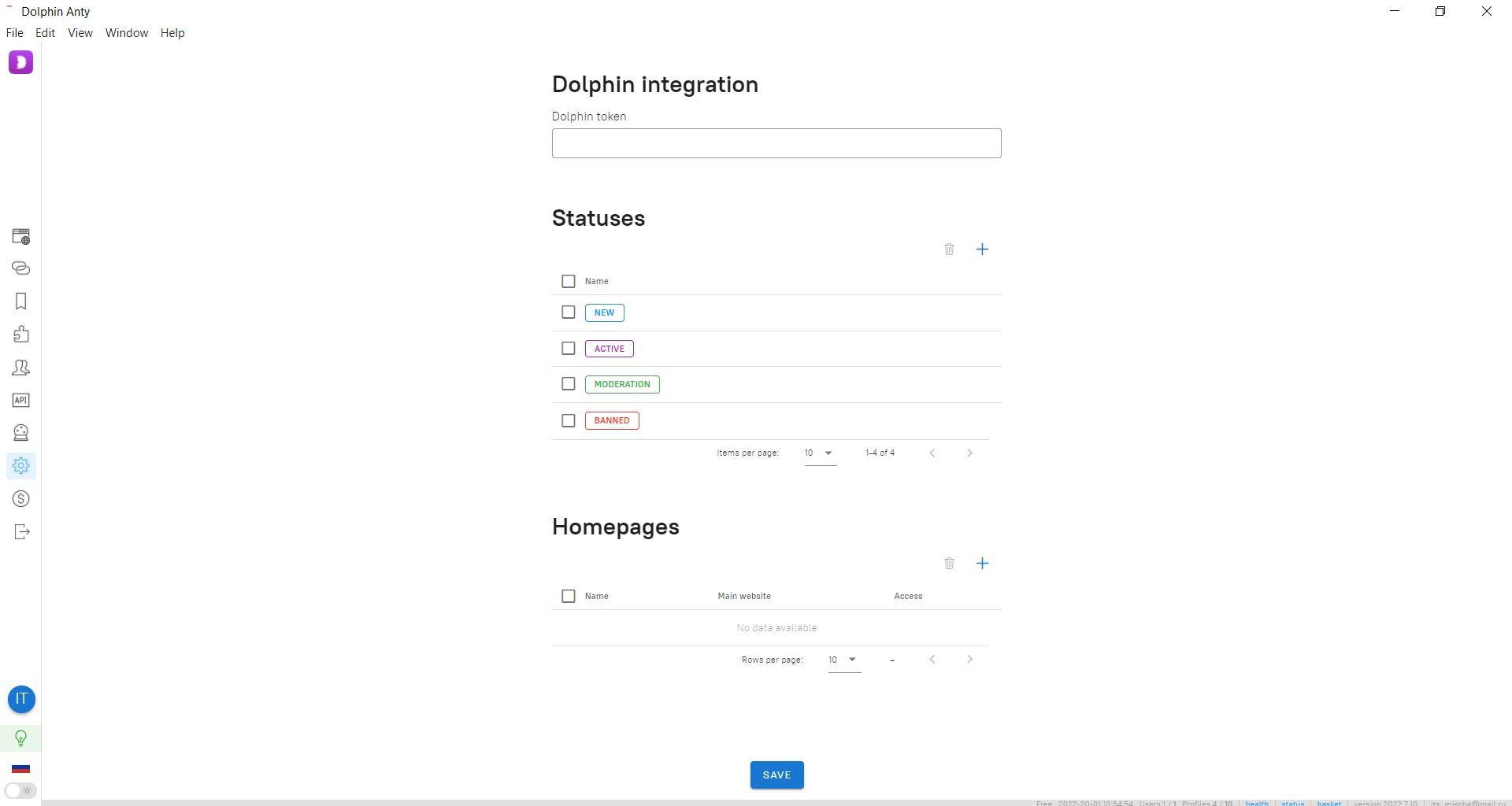This screenshot has height=806, width=1512.
Task: Select all statuses via header checkbox
Action: [x=569, y=281]
